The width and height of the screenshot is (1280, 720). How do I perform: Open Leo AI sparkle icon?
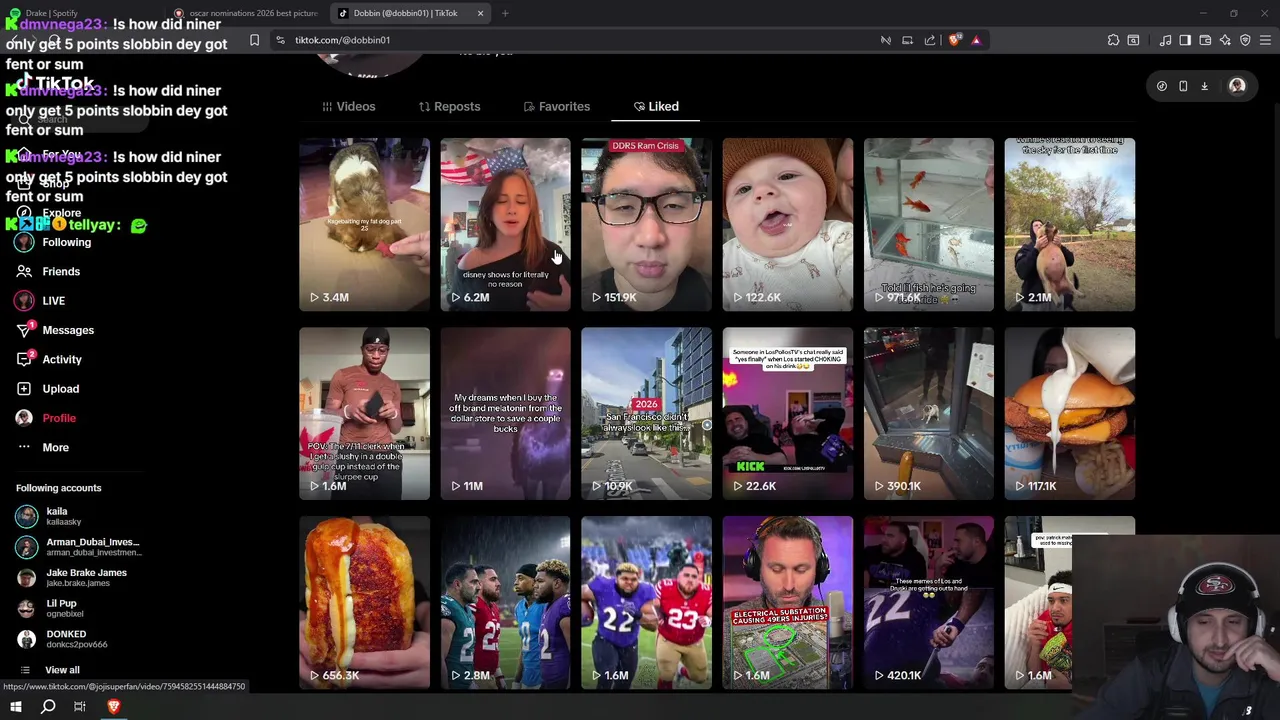1225,40
